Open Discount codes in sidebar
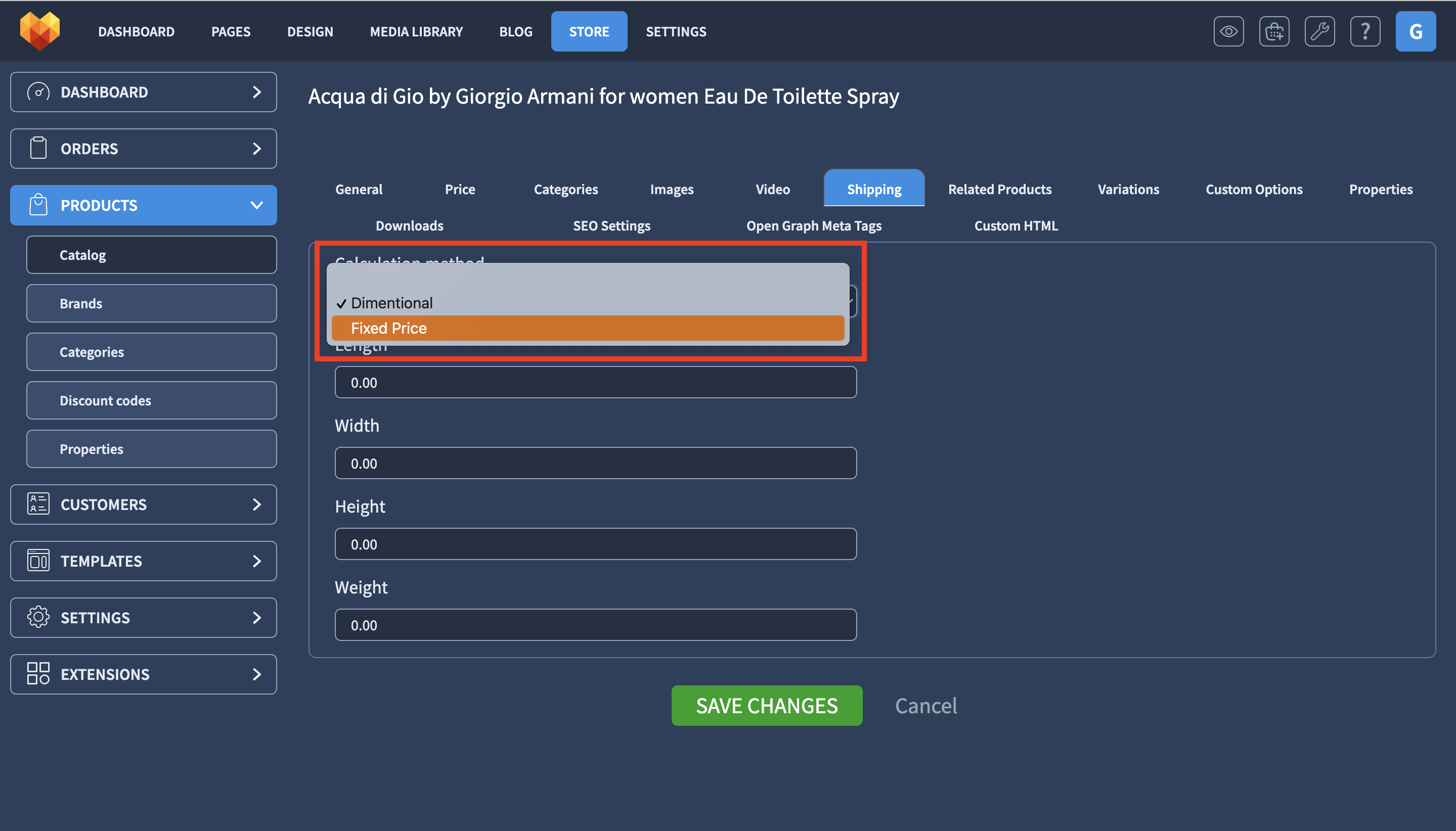 (x=151, y=400)
